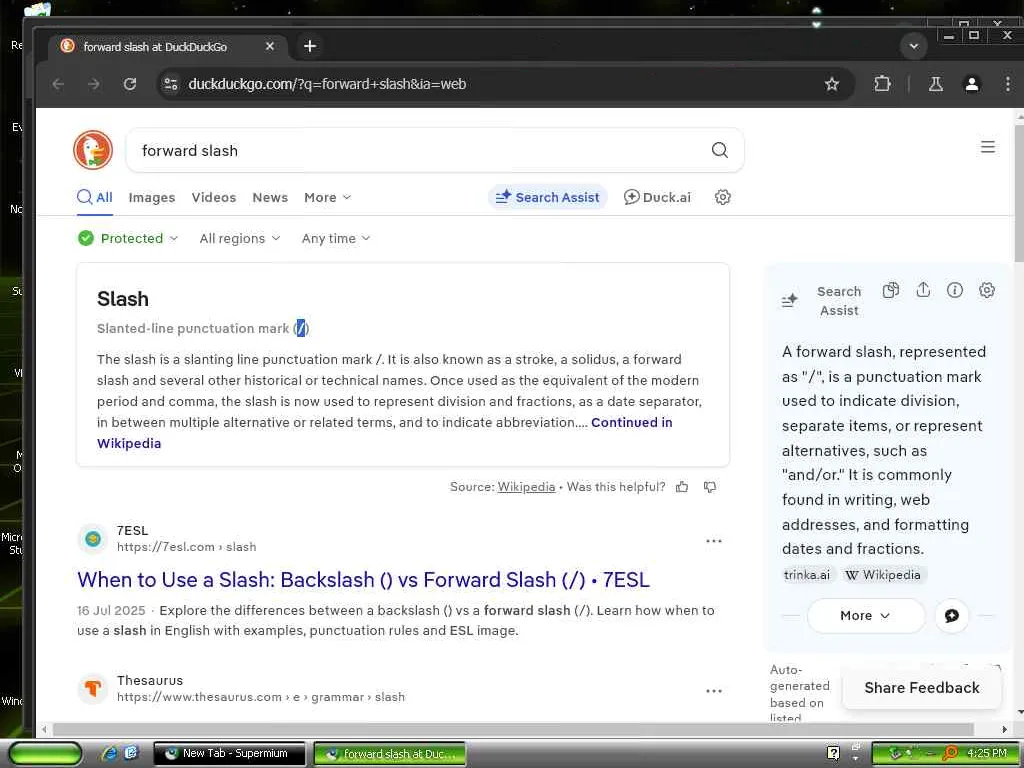Image resolution: width=1024 pixels, height=768 pixels.
Task: Click the Wikipedia source link
Action: click(x=526, y=487)
